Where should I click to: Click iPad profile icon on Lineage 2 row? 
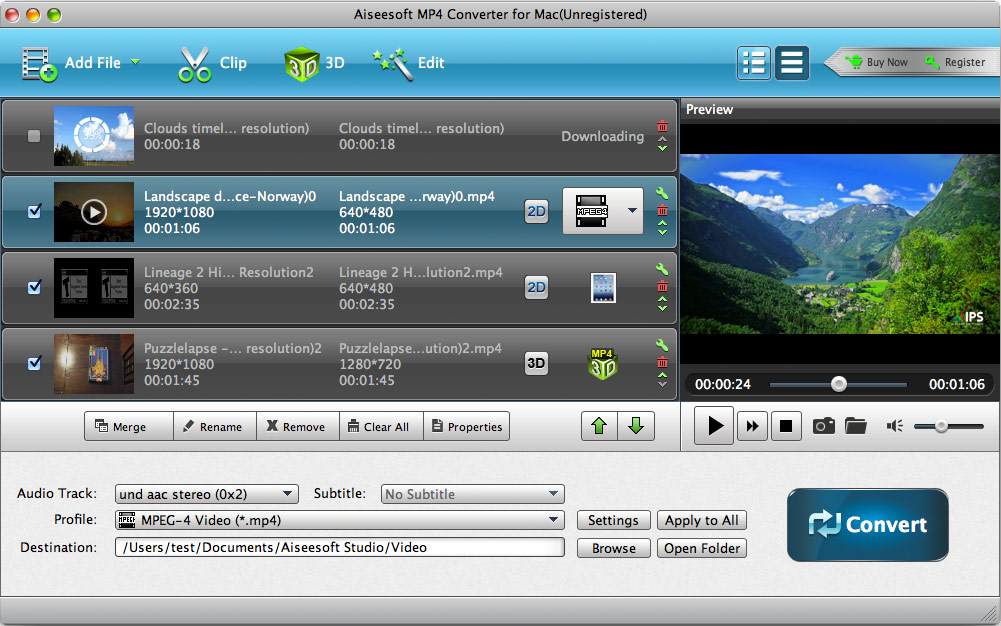[603, 288]
